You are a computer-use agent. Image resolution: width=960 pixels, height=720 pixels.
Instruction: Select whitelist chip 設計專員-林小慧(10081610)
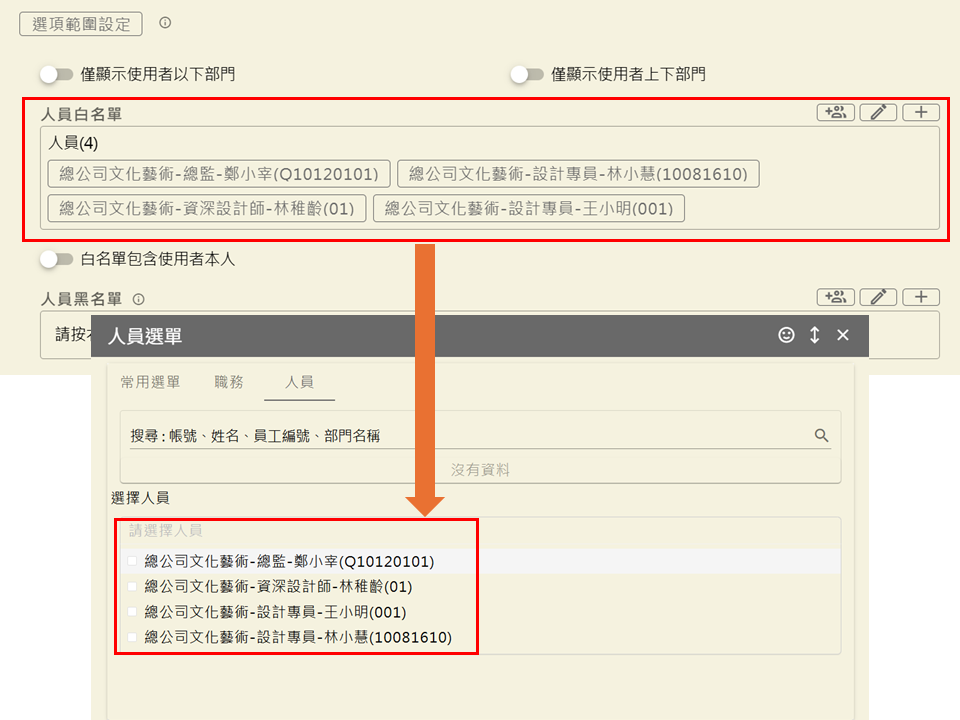(x=578, y=174)
